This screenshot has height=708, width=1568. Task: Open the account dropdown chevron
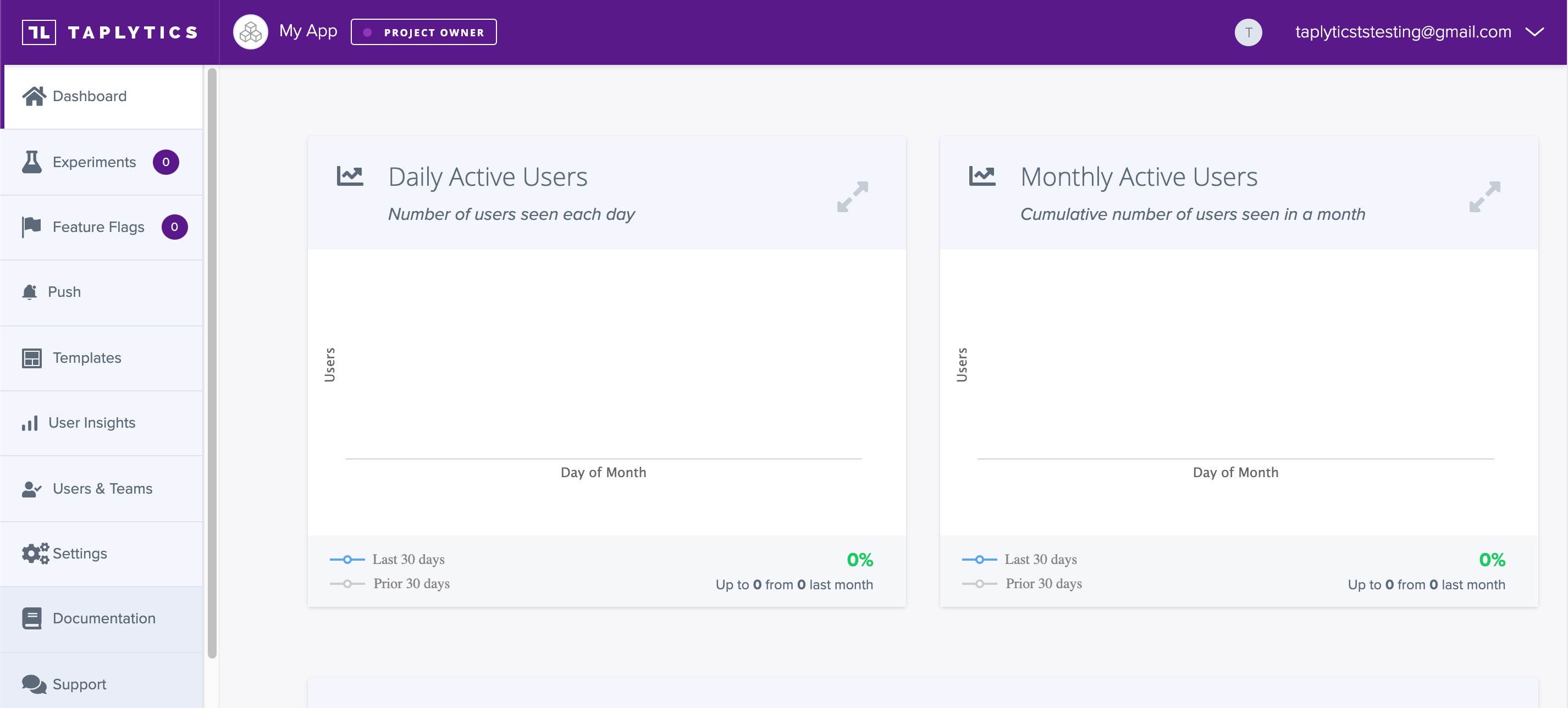(x=1534, y=32)
